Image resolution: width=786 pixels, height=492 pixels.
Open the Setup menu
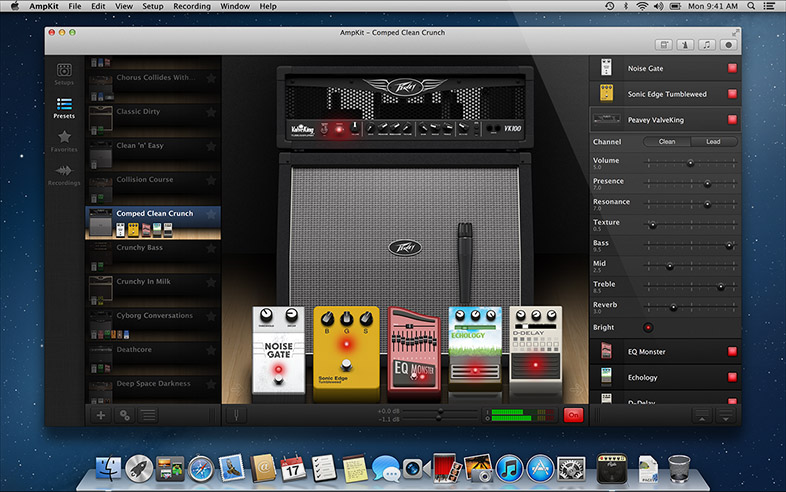153,6
